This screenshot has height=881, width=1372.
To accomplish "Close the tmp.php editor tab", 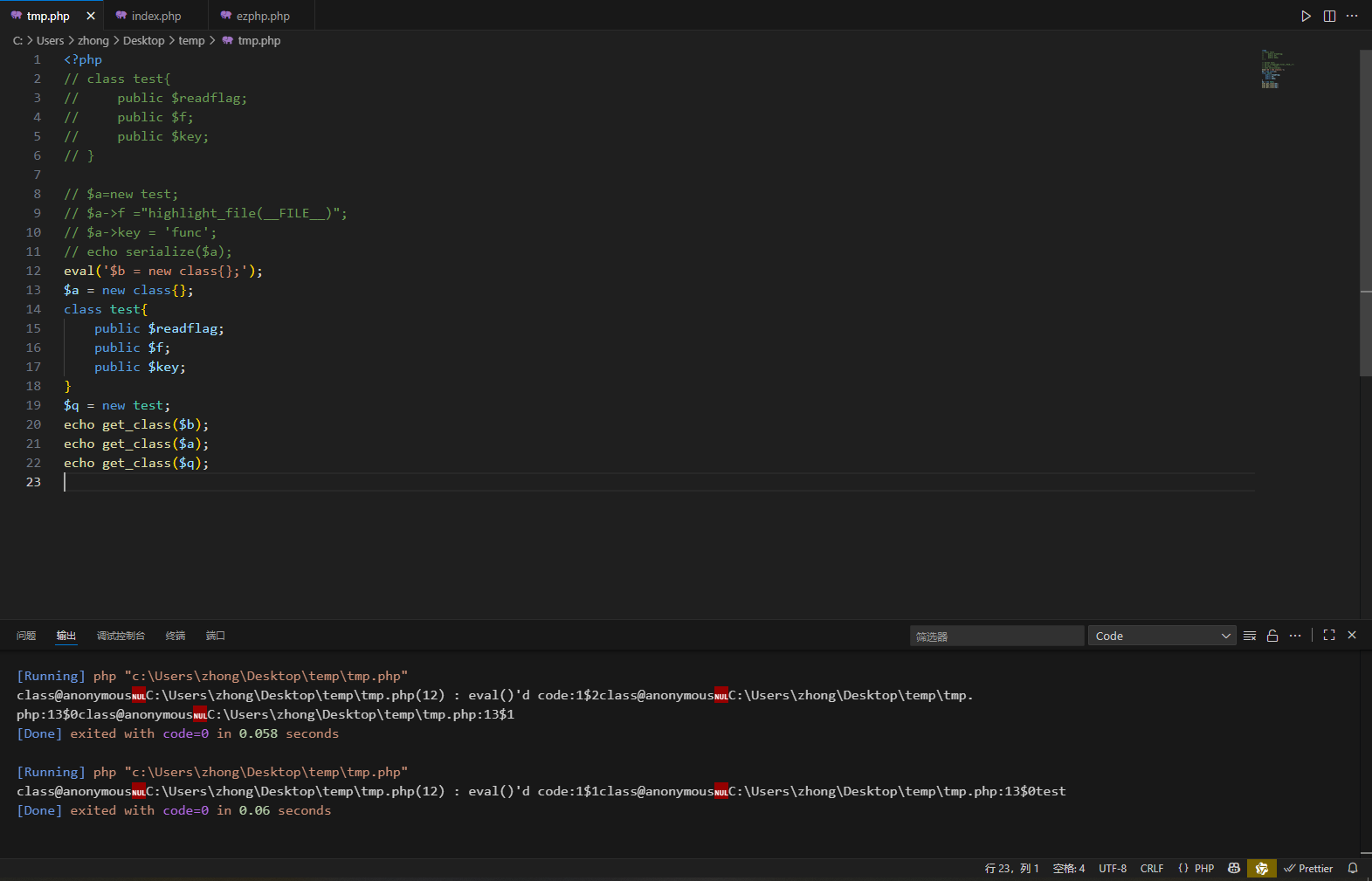I will click(x=91, y=16).
